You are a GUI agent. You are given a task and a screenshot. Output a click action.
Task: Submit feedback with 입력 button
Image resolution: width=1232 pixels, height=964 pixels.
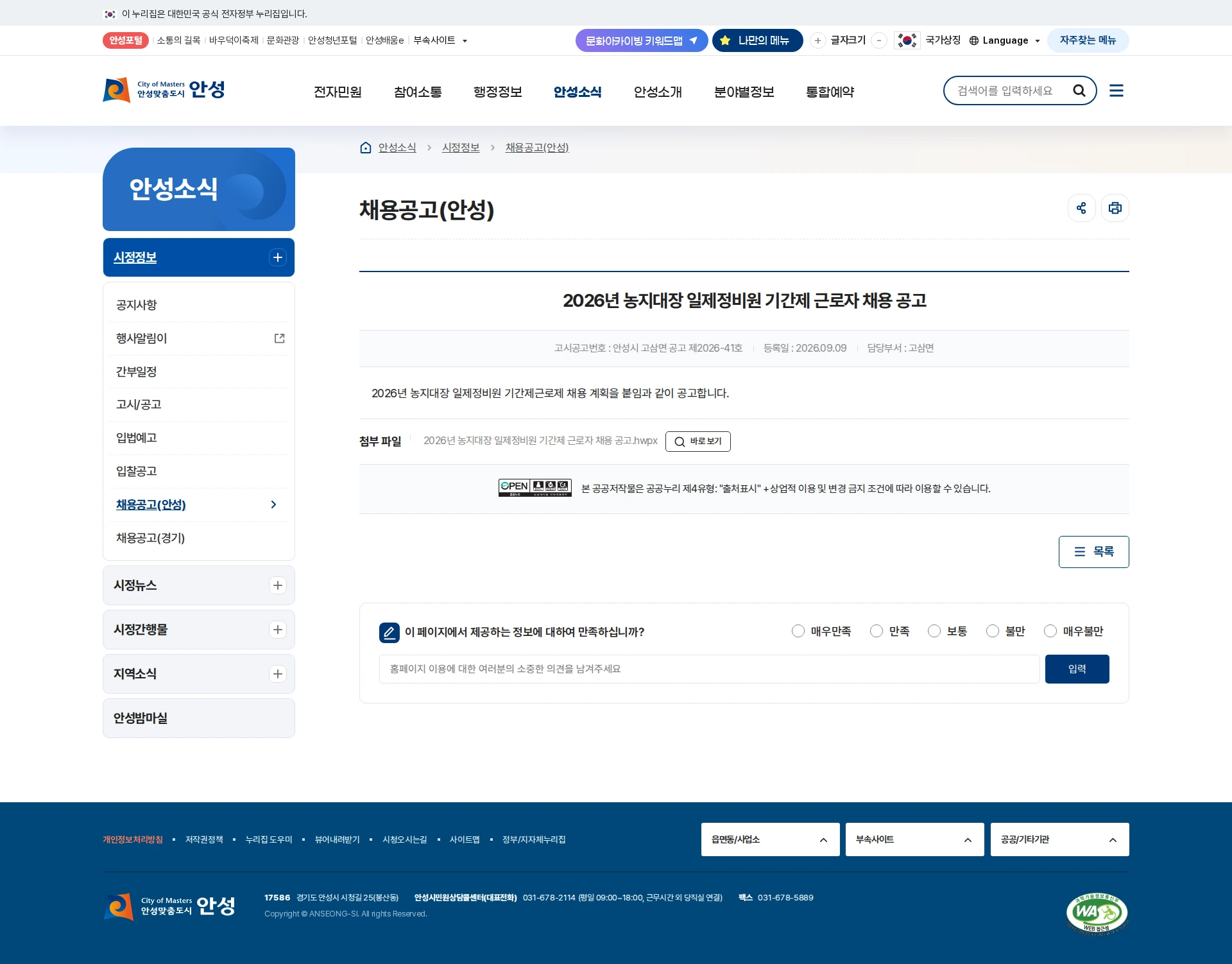point(1077,669)
